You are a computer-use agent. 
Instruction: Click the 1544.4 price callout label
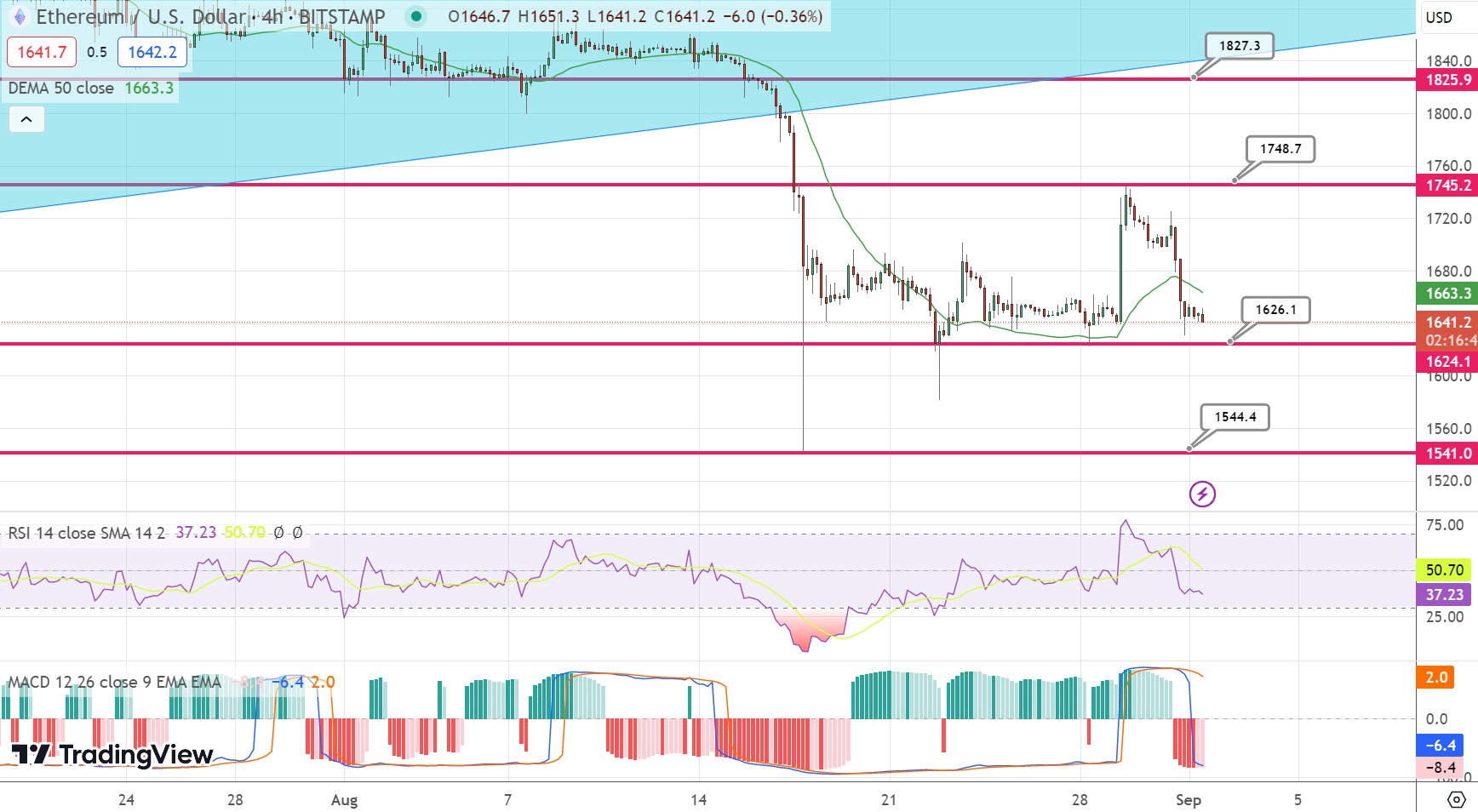point(1235,417)
